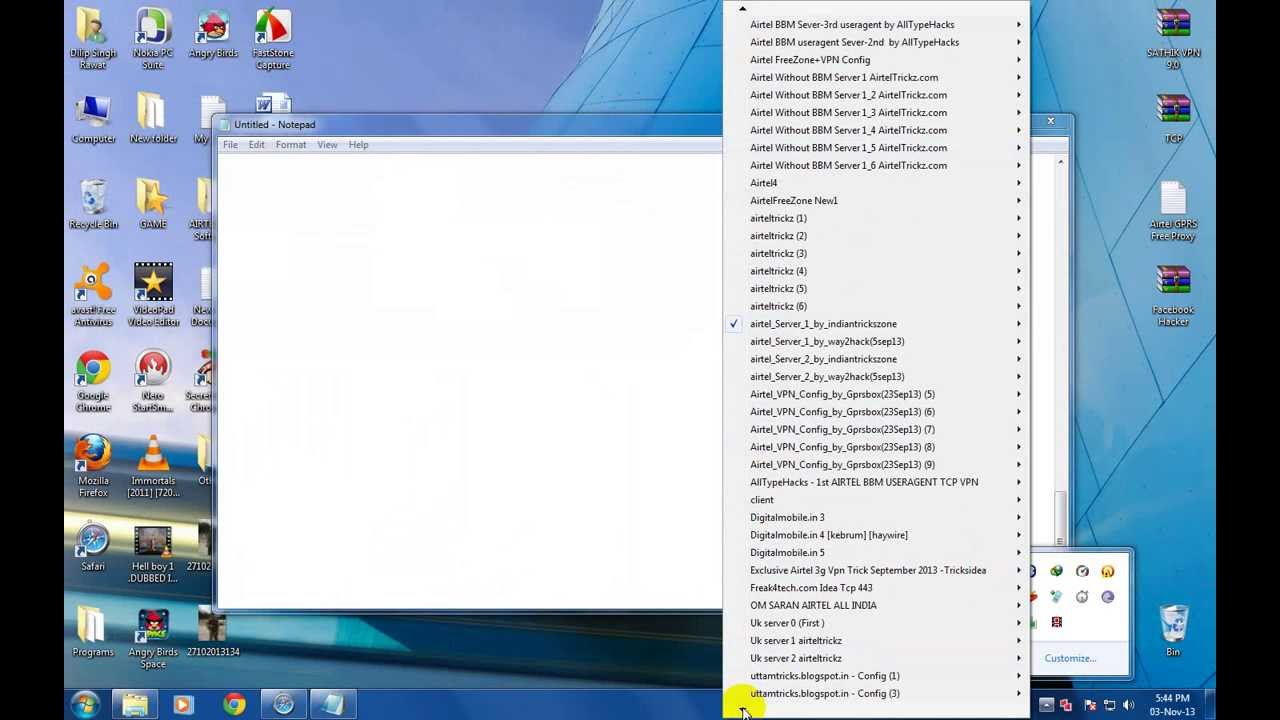Open the VideoPad Video Editor shortcut
The image size is (1280, 720).
153,295
